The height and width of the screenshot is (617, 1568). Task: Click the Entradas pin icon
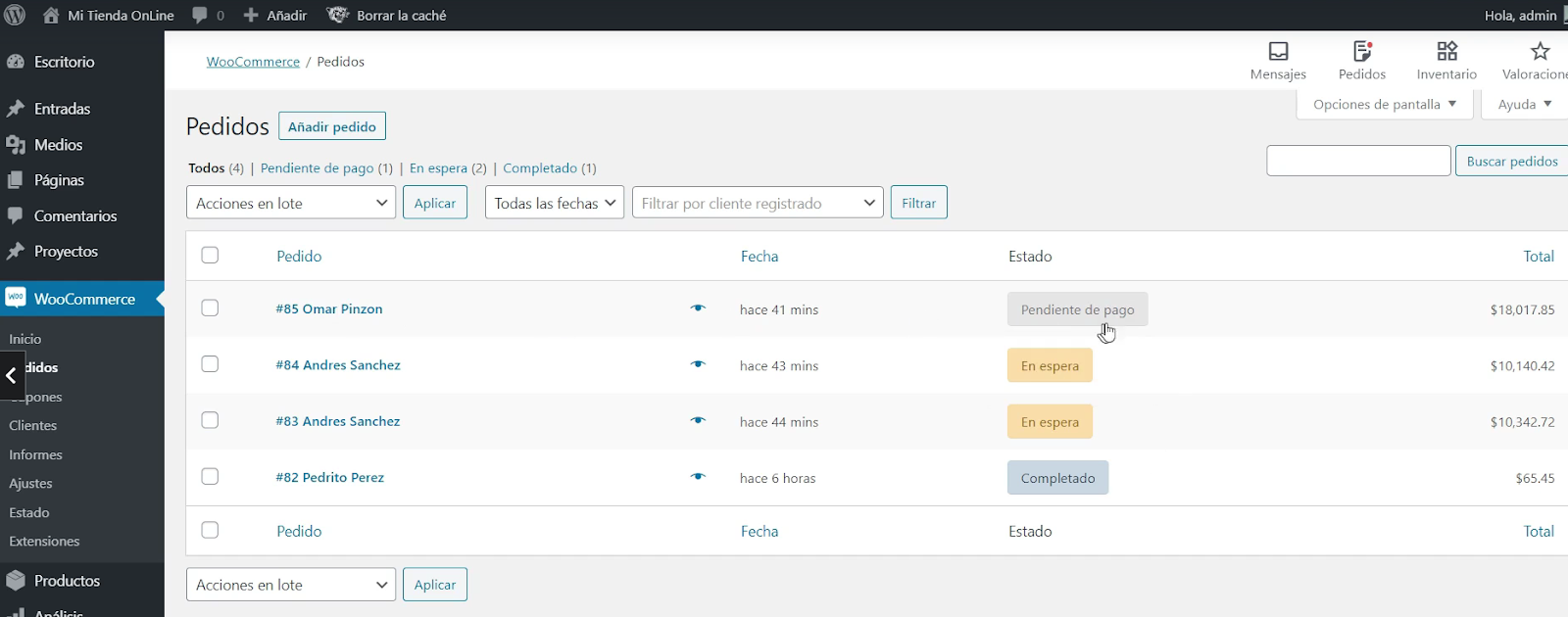tap(15, 109)
